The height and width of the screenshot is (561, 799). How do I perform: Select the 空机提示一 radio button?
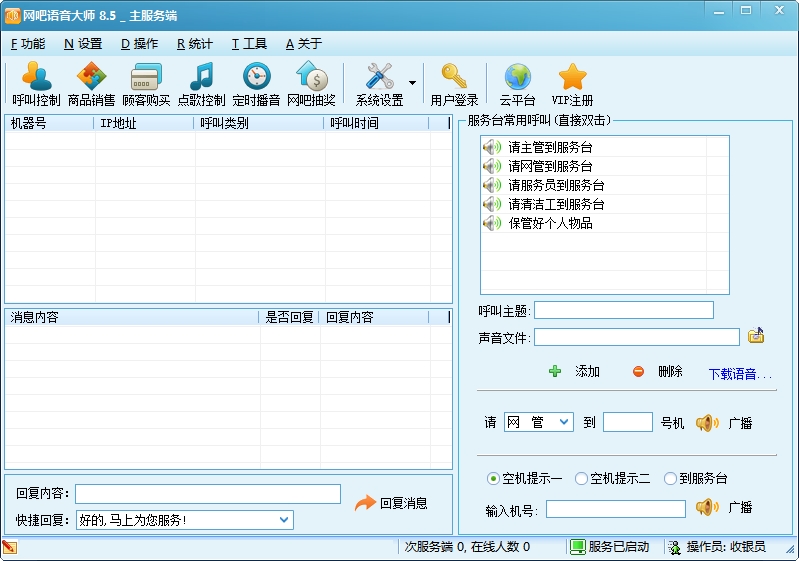pyautogui.click(x=493, y=479)
